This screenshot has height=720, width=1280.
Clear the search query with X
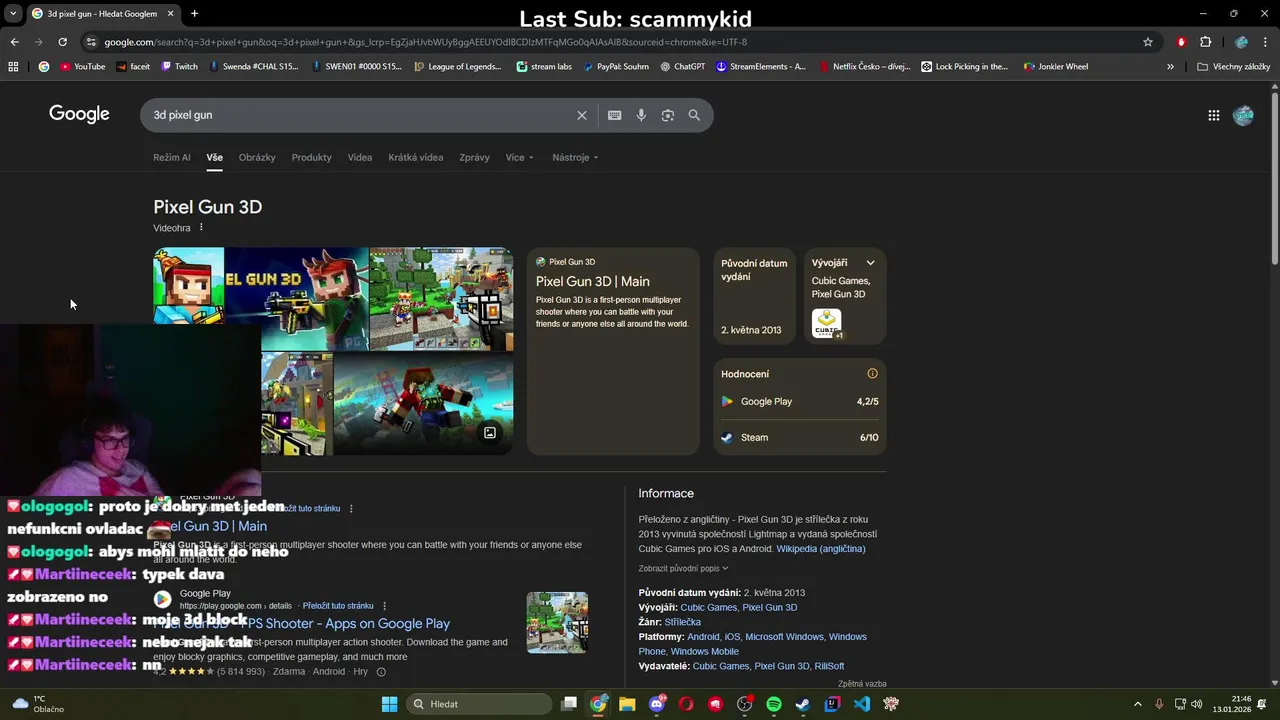(582, 115)
